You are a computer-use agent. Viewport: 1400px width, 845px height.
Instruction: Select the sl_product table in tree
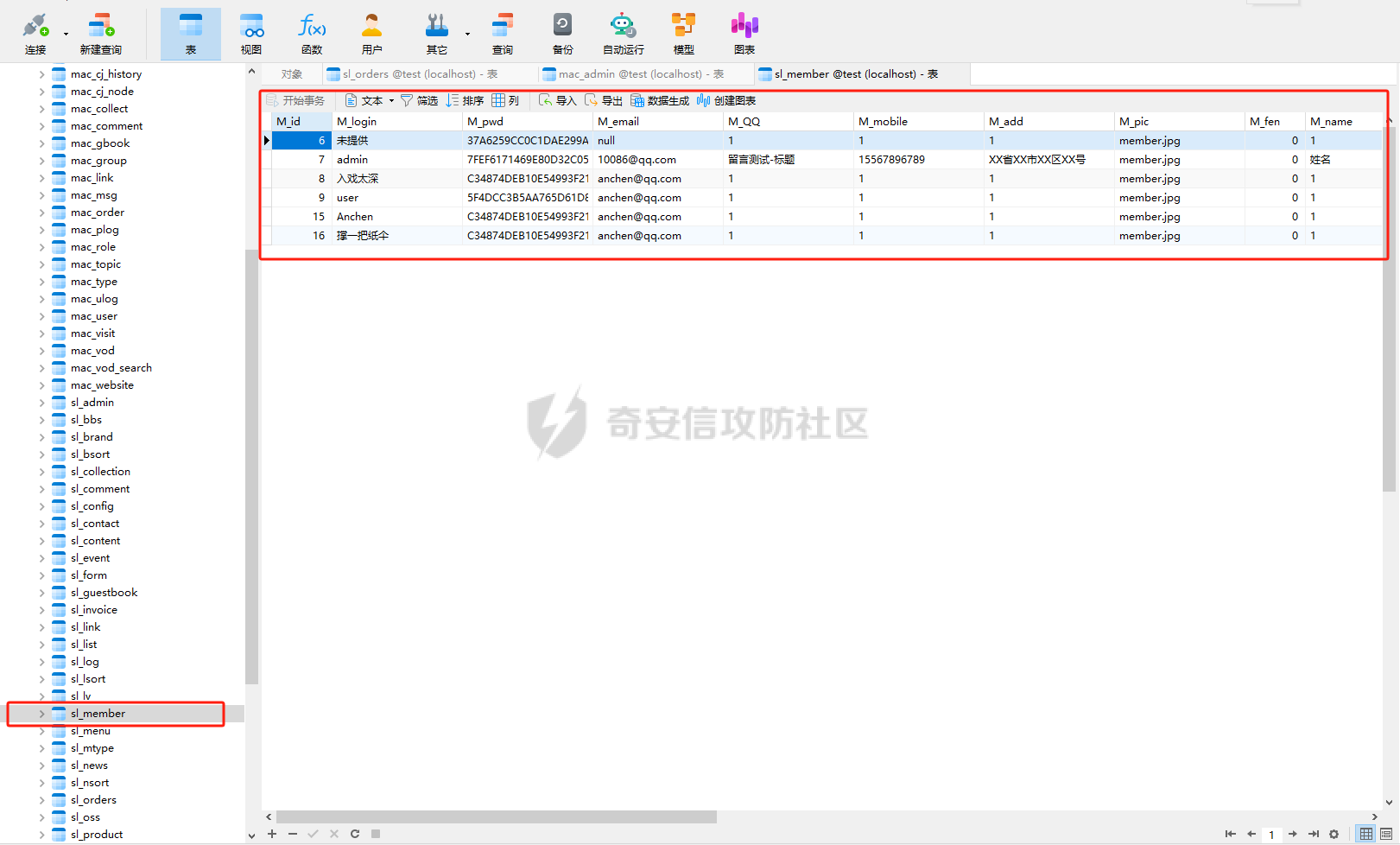tap(97, 835)
